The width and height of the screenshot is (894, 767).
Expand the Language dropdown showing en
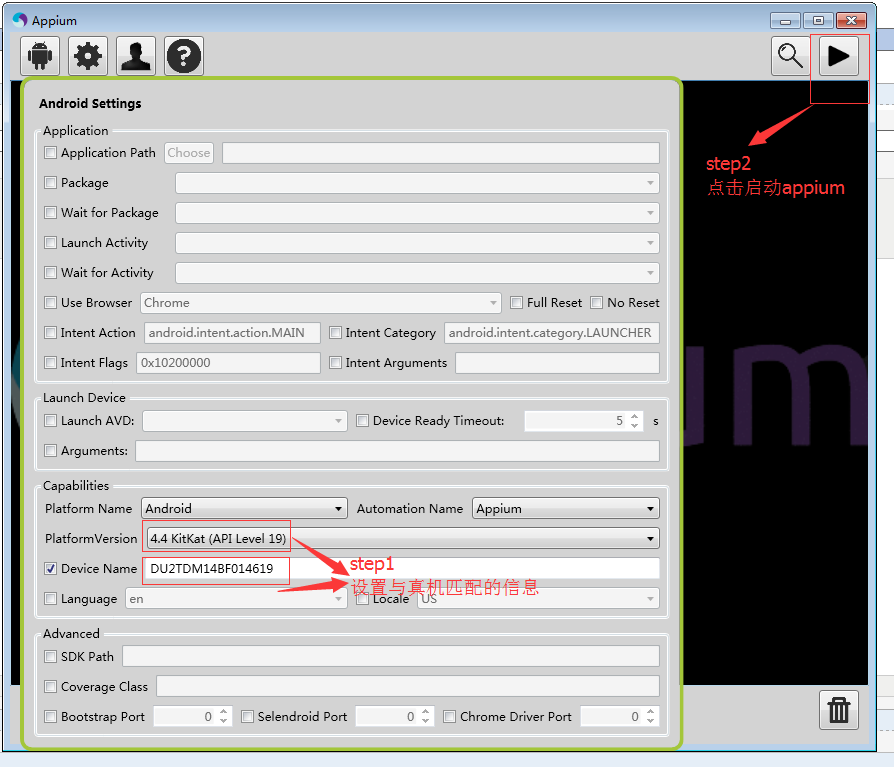[236, 599]
